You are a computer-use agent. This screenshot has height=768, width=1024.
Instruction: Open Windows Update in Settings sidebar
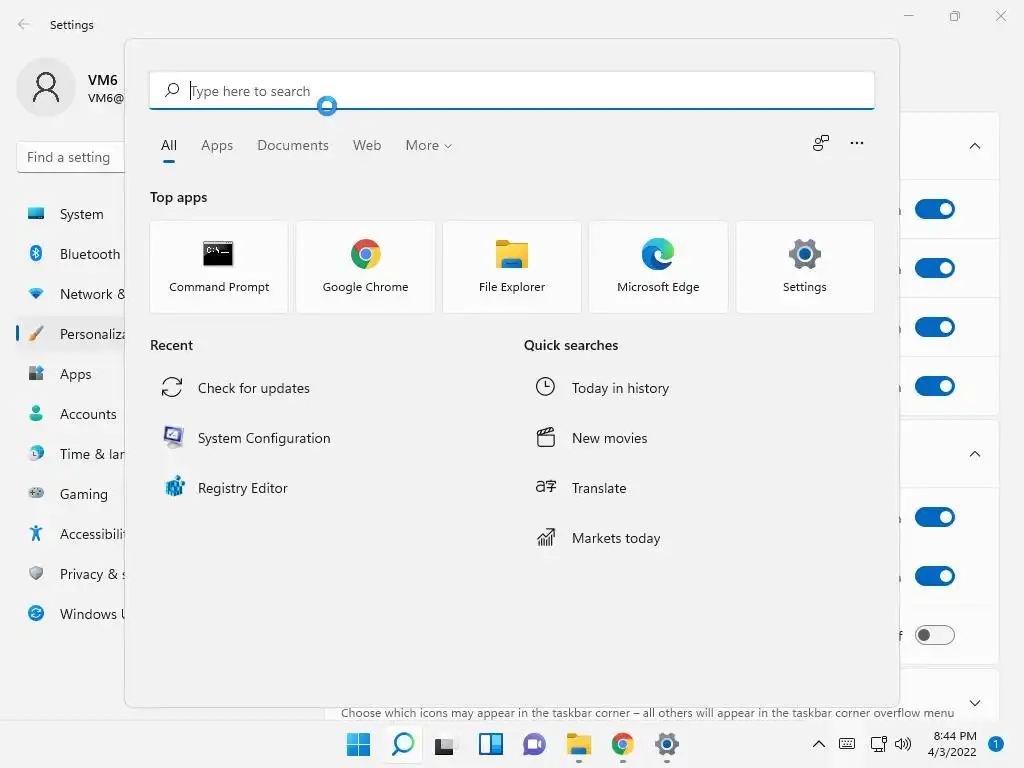point(71,614)
